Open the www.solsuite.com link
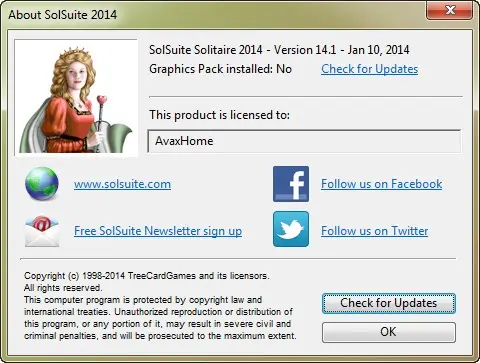This screenshot has height=363, width=480. click(x=122, y=184)
